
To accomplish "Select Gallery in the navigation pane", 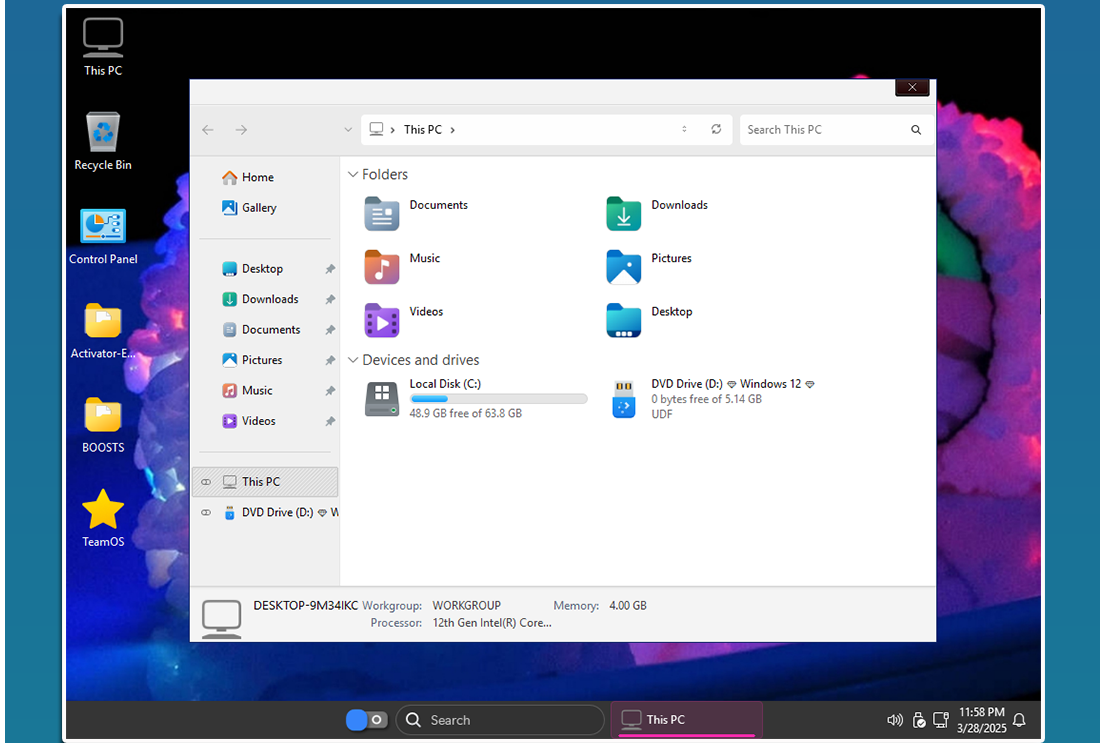I will pos(258,208).
